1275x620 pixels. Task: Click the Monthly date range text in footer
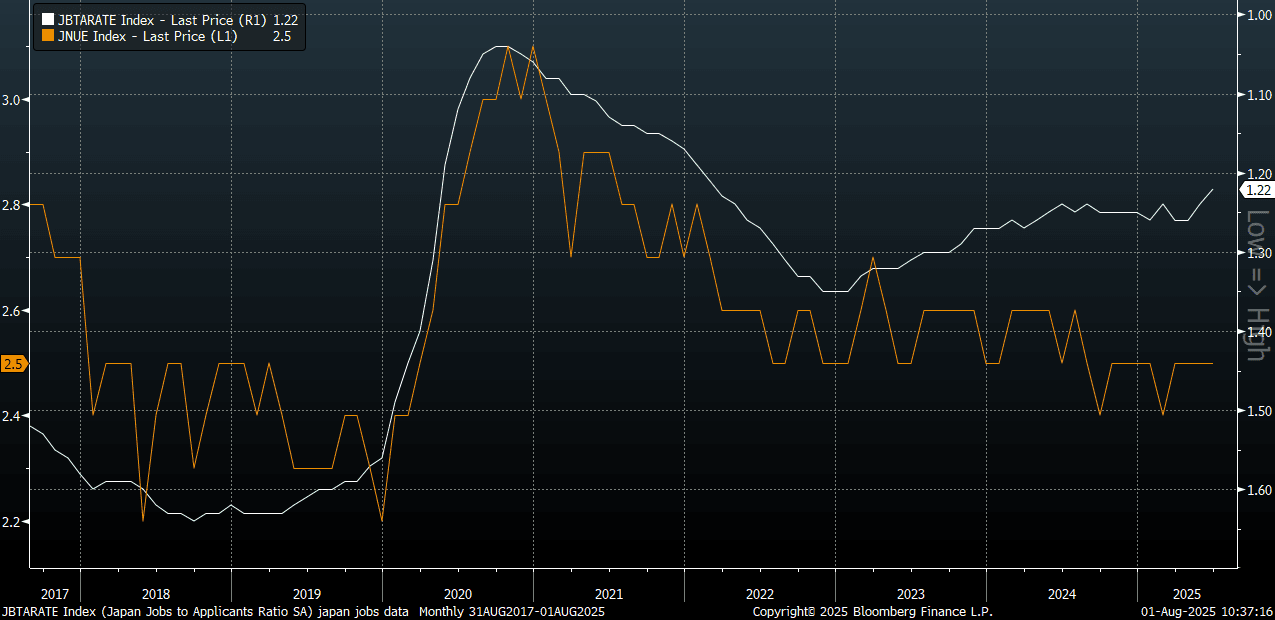[511, 611]
